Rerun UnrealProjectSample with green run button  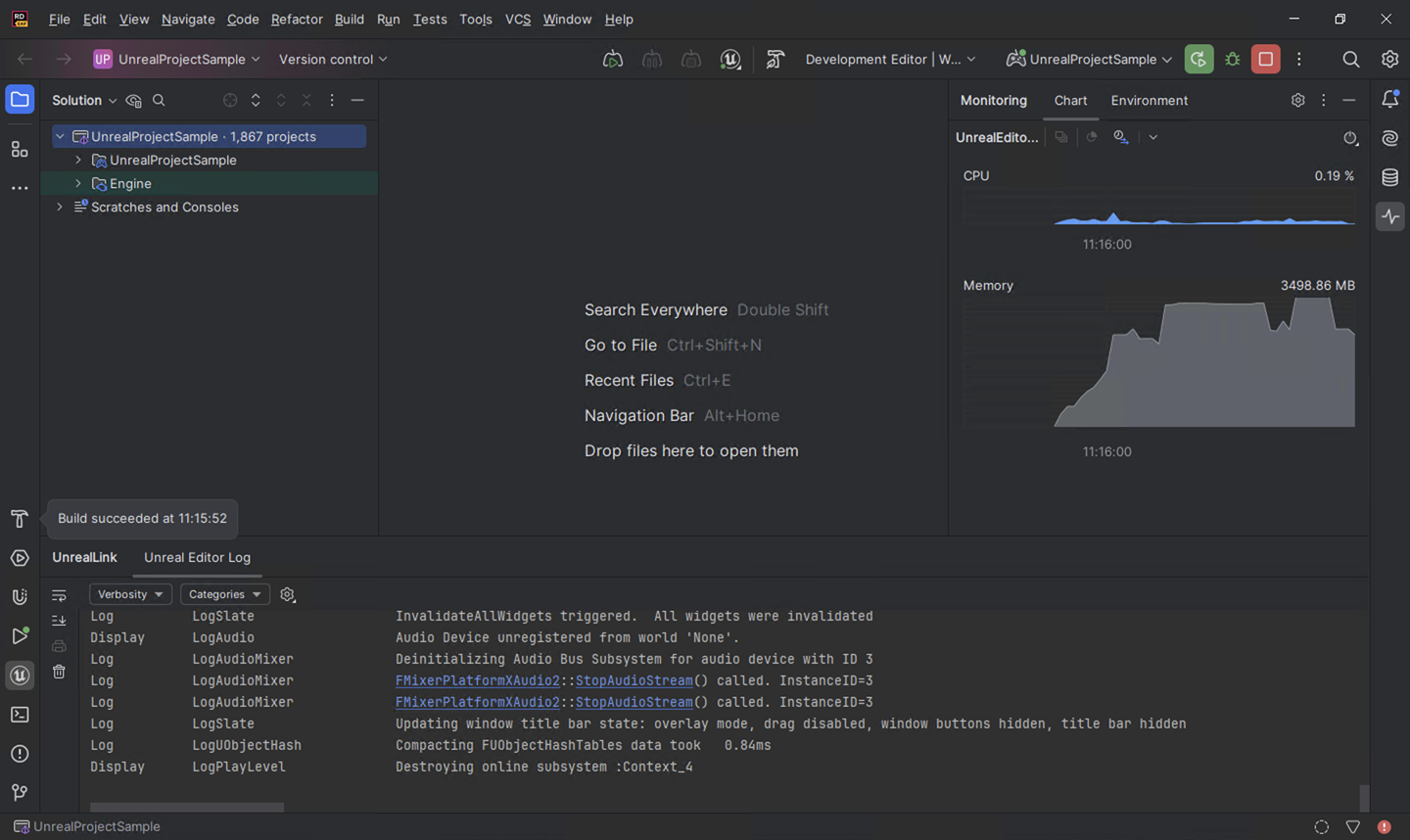tap(1198, 60)
